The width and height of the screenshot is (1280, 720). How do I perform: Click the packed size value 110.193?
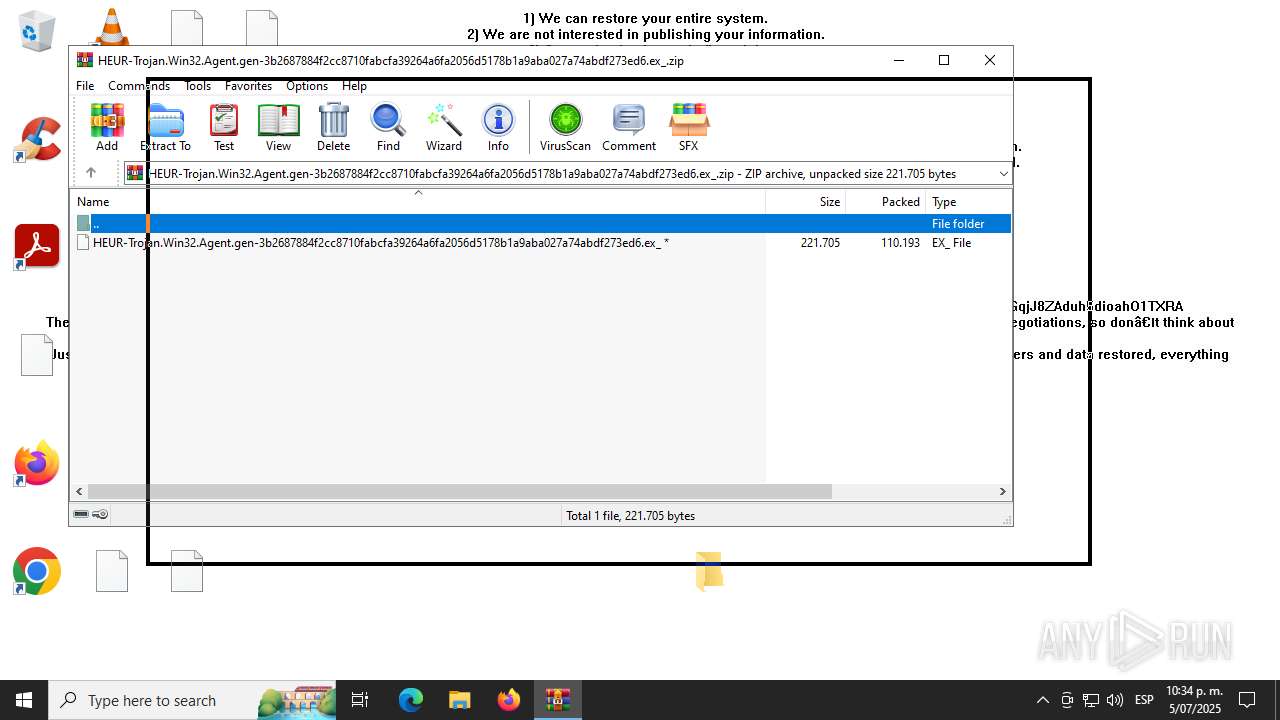pos(900,243)
